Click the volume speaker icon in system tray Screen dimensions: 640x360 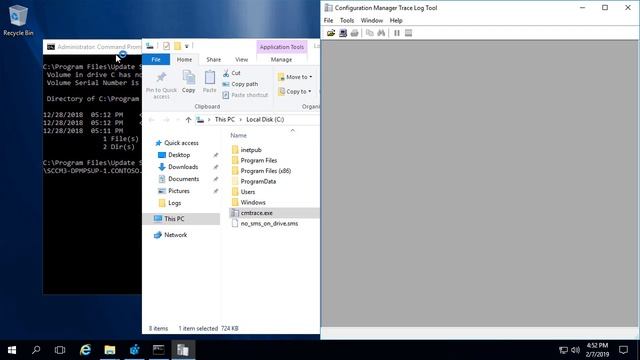(576, 350)
